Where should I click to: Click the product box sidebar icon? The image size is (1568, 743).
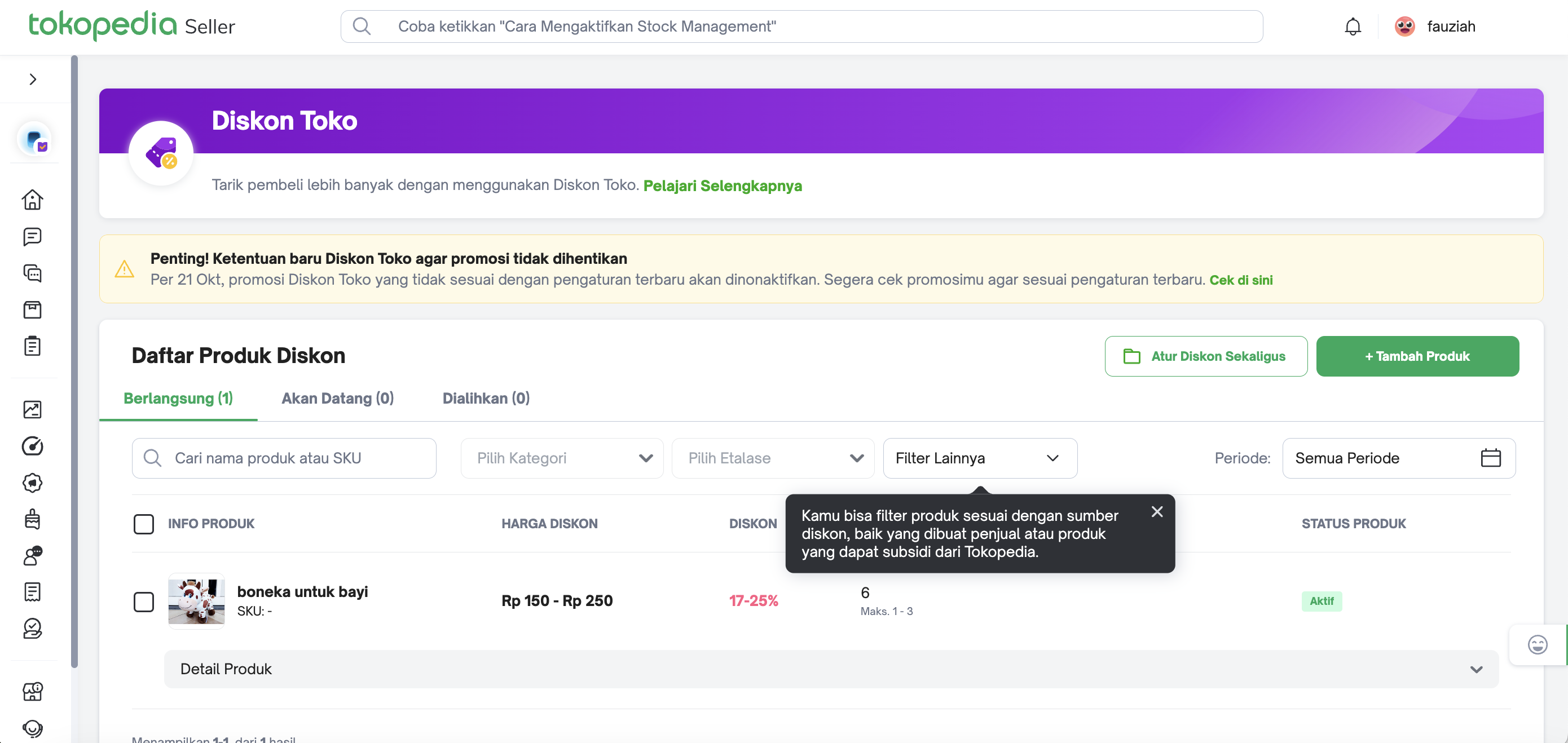click(x=32, y=309)
